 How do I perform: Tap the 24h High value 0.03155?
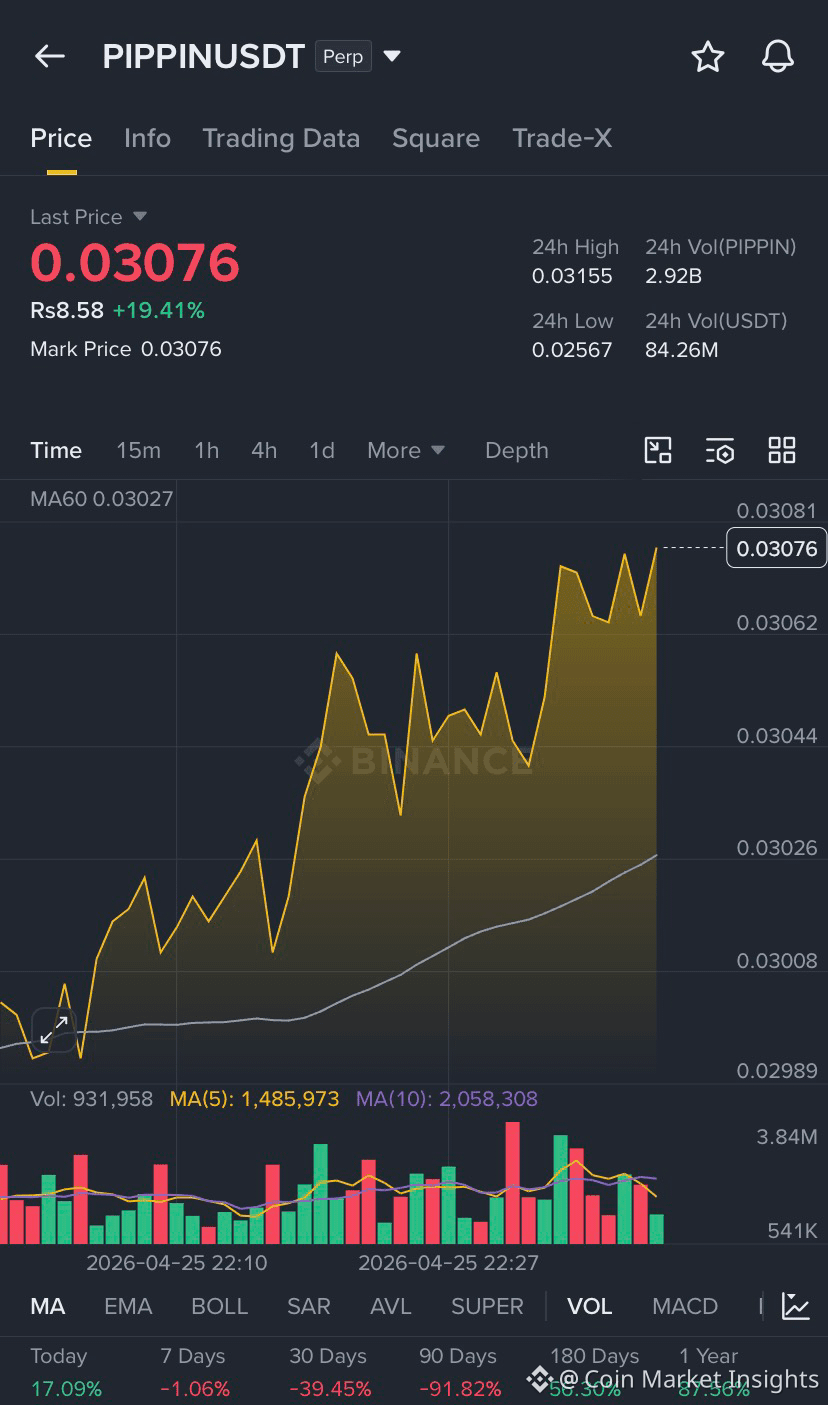coord(572,276)
